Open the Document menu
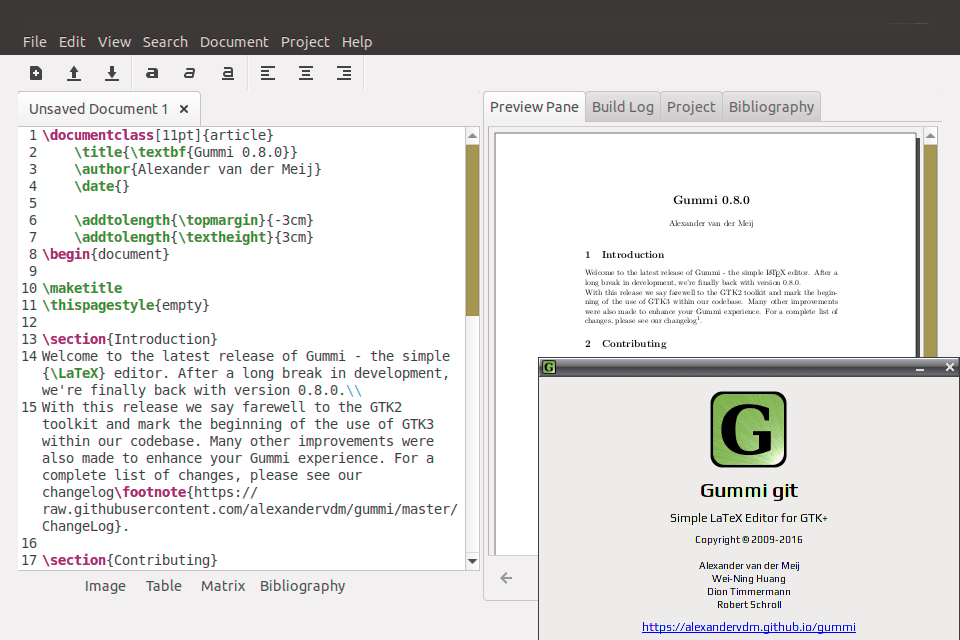The width and height of the screenshot is (960, 640). tap(234, 41)
